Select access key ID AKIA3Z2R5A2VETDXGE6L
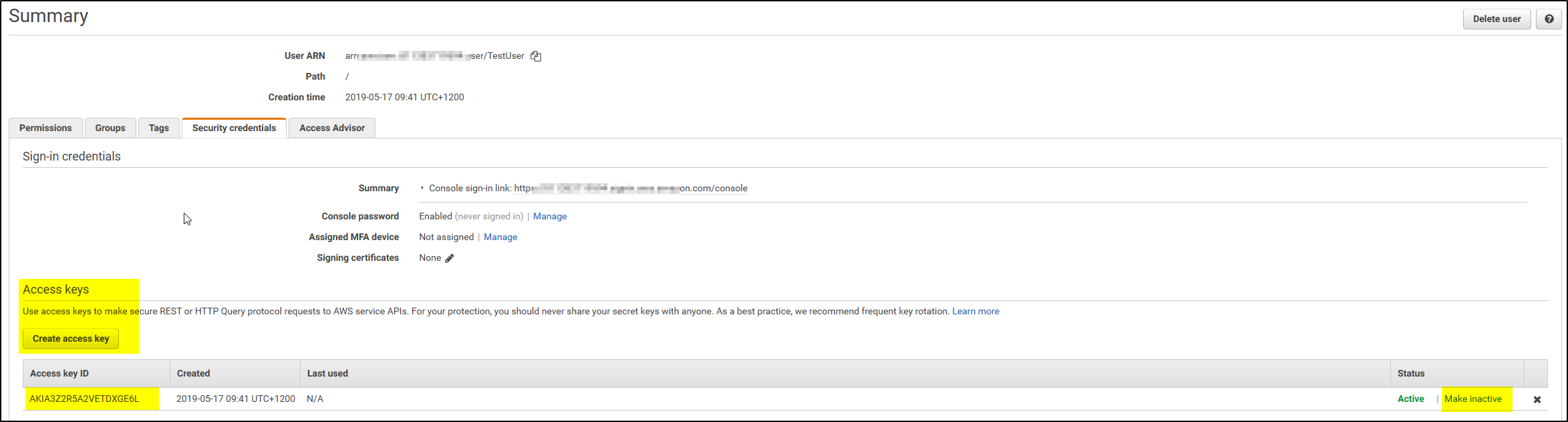This screenshot has width=1568, height=422. [84, 399]
